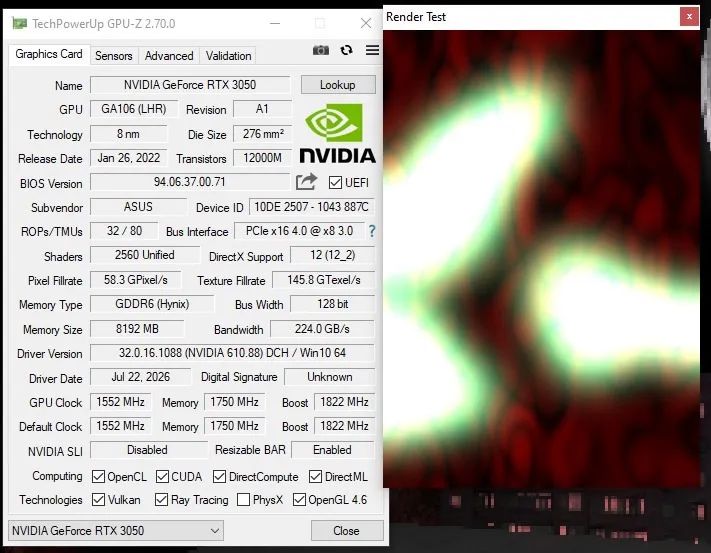The image size is (711, 553).
Task: Toggle the UEFI checkbox
Action: (x=335, y=183)
